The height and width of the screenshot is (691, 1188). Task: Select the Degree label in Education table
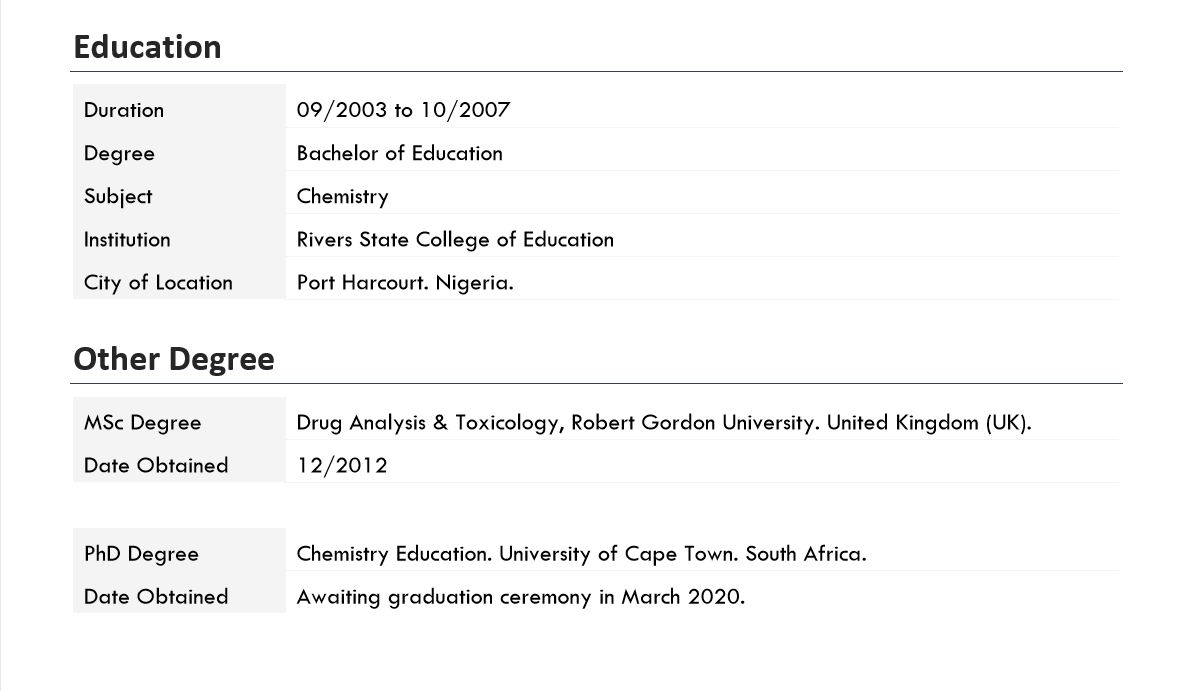[x=119, y=153]
